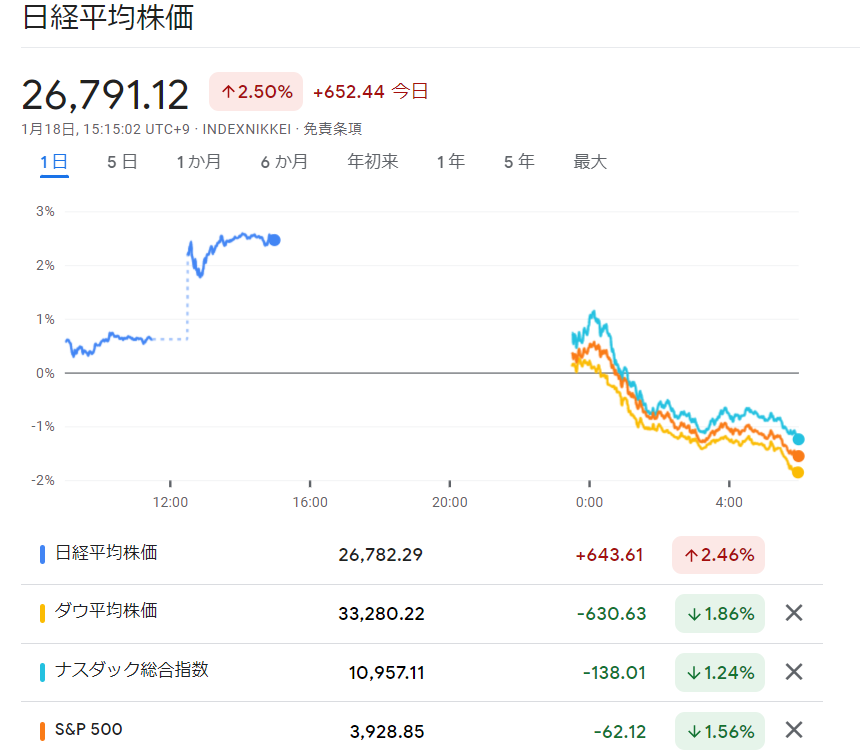The image size is (860, 755).
Task: Click the -138.01 change value
Action: pos(614,673)
